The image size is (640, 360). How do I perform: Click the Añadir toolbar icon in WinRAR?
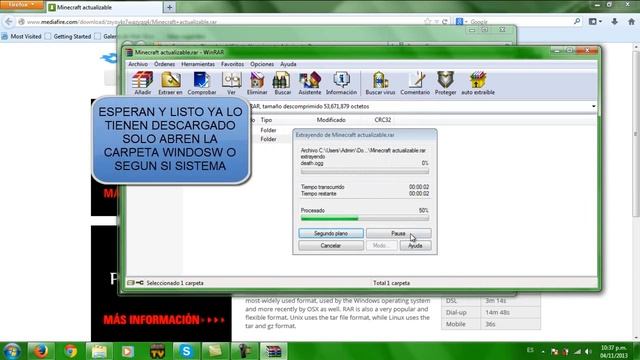[x=142, y=83]
